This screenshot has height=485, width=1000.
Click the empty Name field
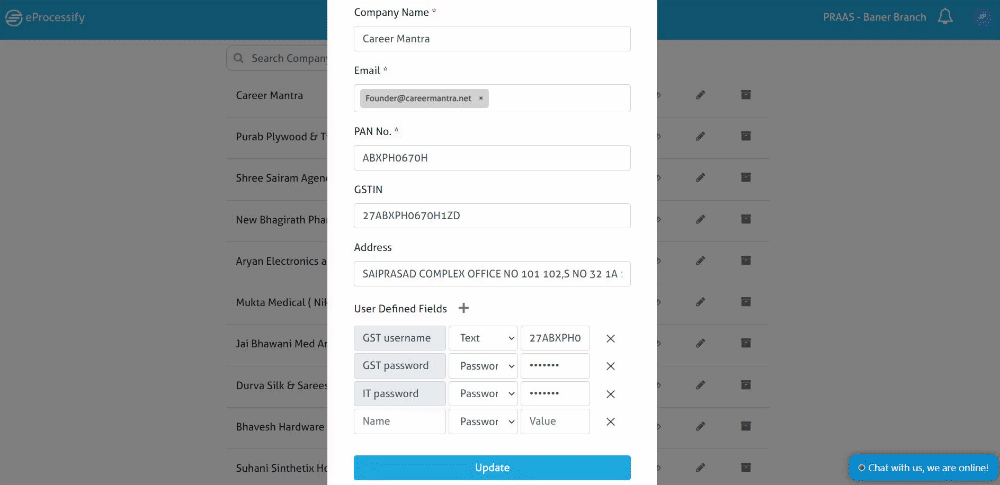(x=400, y=422)
